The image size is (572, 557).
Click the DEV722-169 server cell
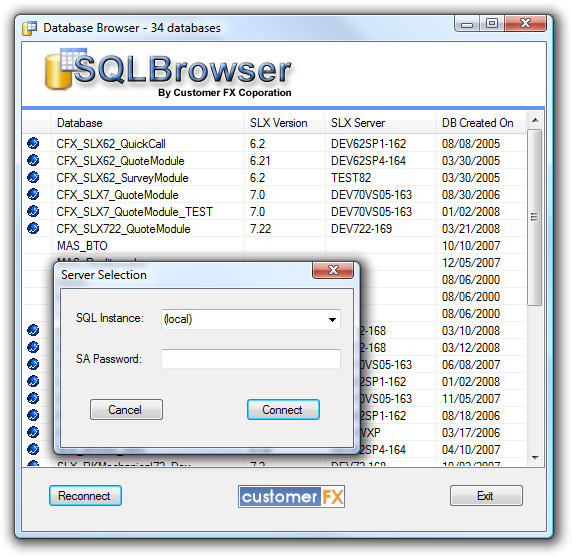361,229
